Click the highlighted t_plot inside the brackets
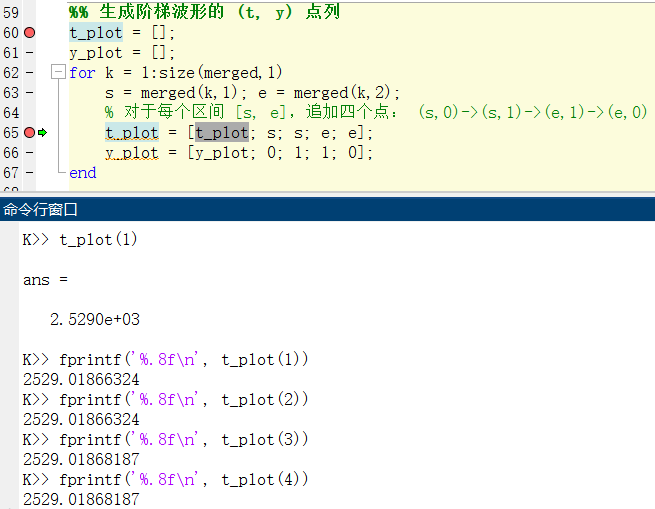 point(222,133)
